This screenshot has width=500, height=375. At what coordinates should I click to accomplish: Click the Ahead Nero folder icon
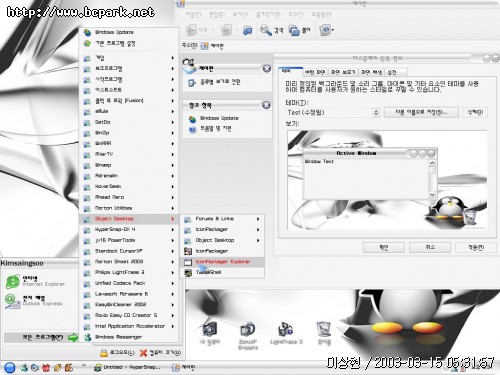(87, 198)
